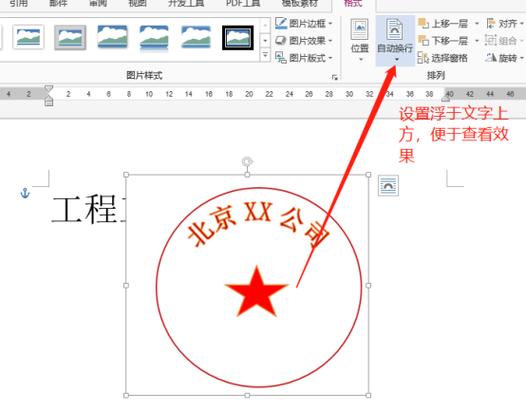Switch to the PDF工具 ribbon tab
Image resolution: width=526 pixels, height=410 pixels.
click(x=243, y=4)
